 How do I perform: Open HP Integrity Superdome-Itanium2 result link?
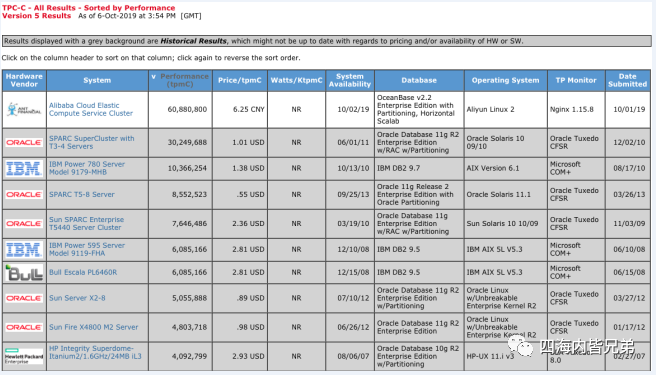point(95,352)
